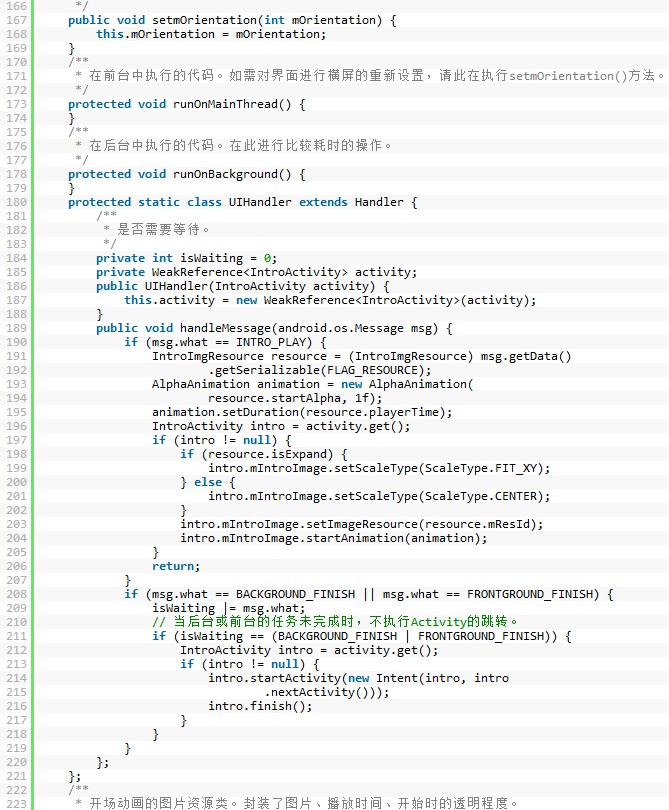Screen dimensions: 669x810
Task: Click 'if (intro != null) {' on line 213
Action: click(250, 663)
